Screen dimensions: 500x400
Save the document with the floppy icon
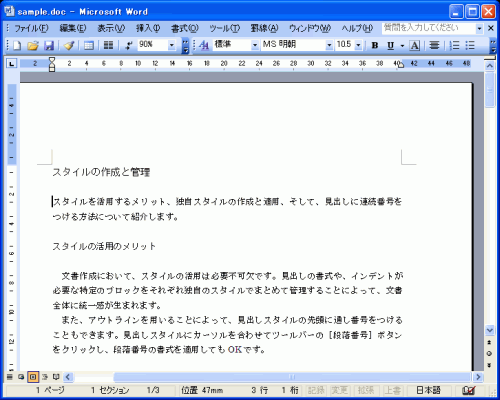(x=49, y=45)
